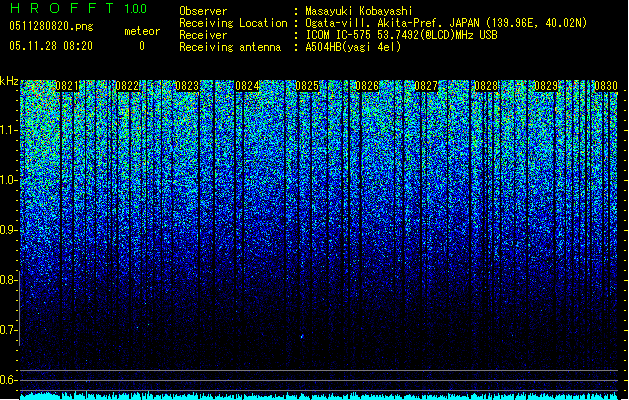Click the 0821 time marker
The image size is (629, 400).
(x=67, y=86)
